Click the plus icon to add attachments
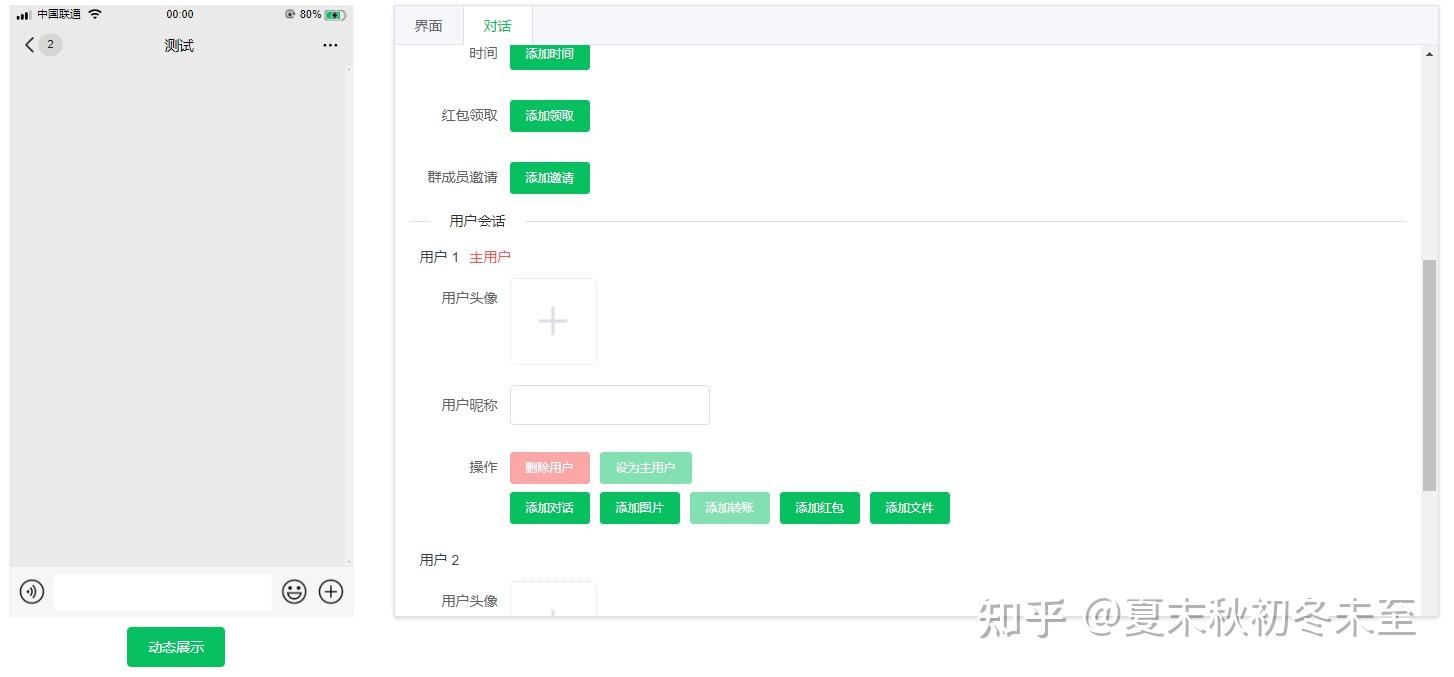1454x677 pixels. click(331, 591)
